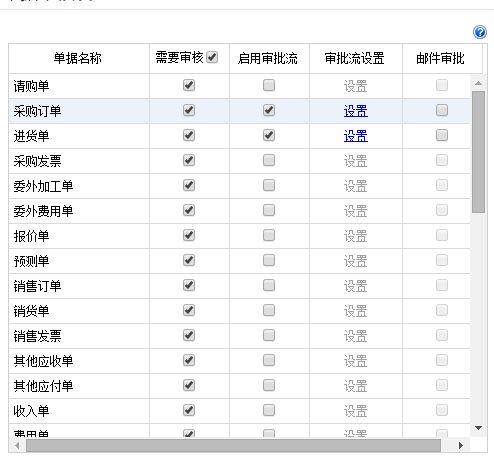Screen dimensions: 494x456
Task: Enable 启用审批流 for 销货单
Action: (269, 310)
